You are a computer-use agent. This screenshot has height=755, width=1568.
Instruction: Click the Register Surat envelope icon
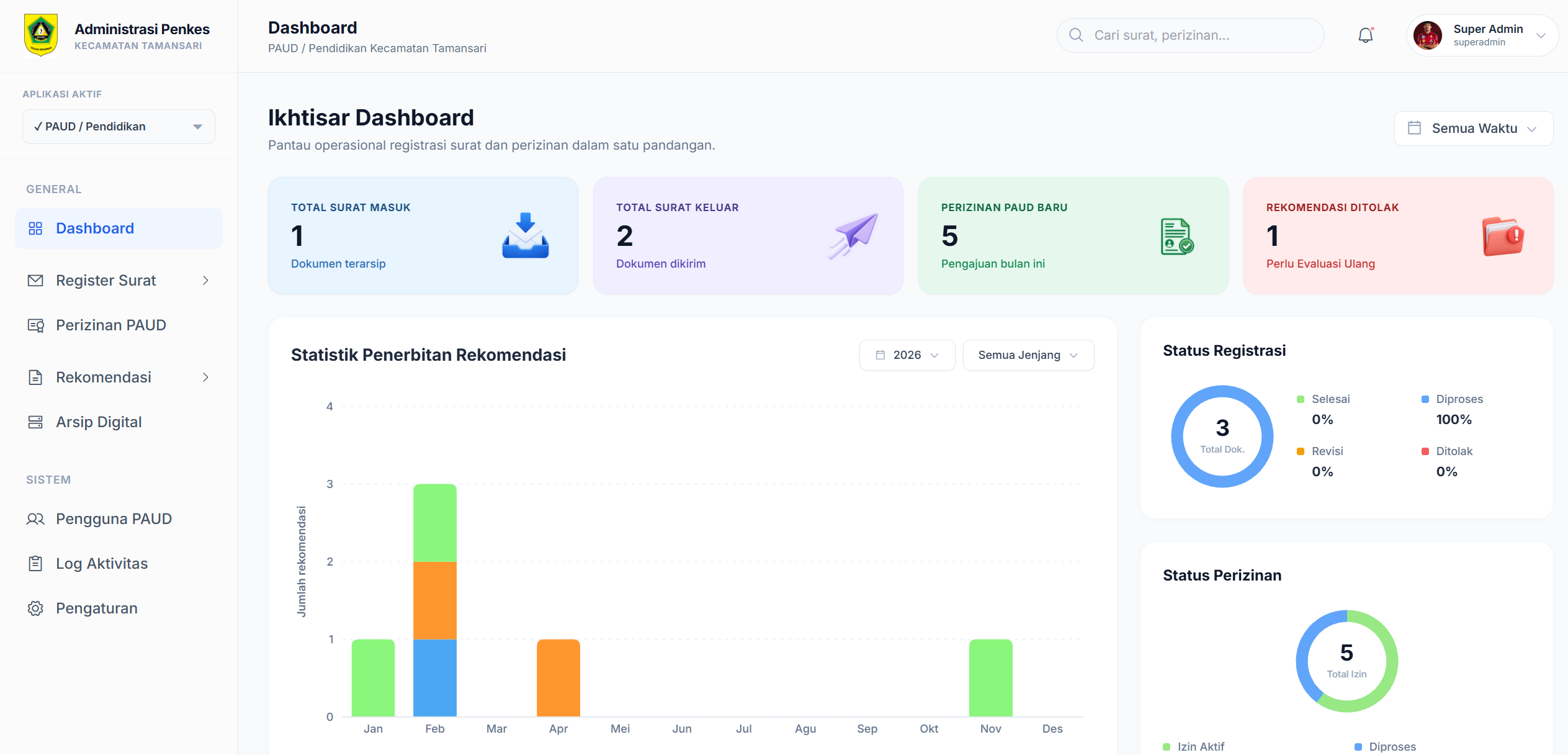tap(35, 281)
